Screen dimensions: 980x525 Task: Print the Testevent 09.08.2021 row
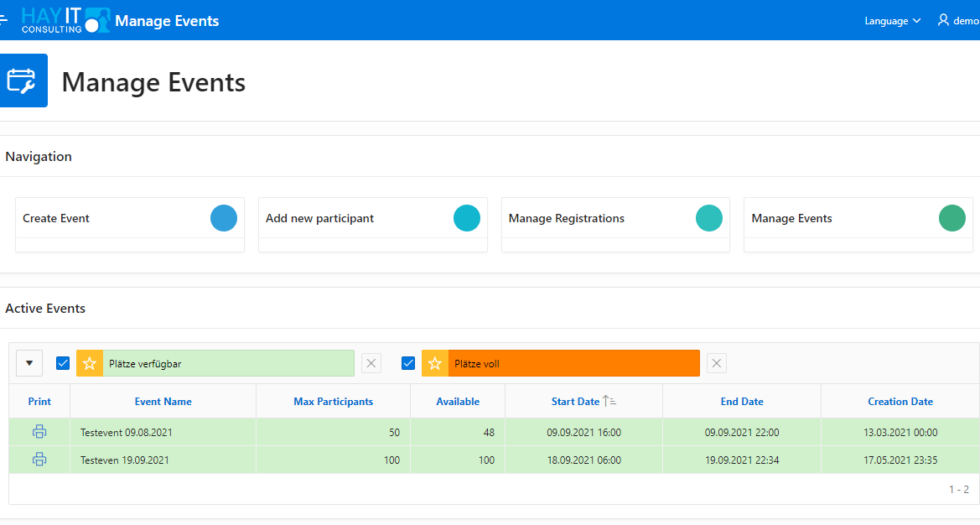coord(39,432)
